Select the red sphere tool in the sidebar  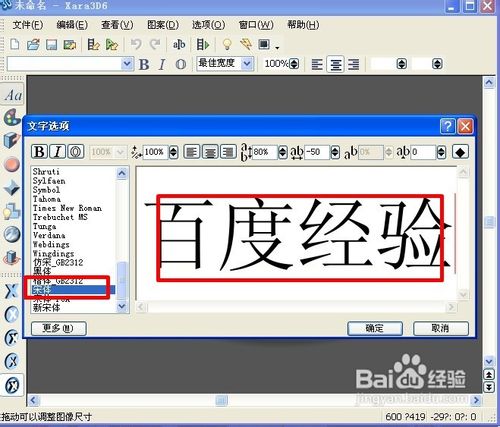click(x=12, y=164)
